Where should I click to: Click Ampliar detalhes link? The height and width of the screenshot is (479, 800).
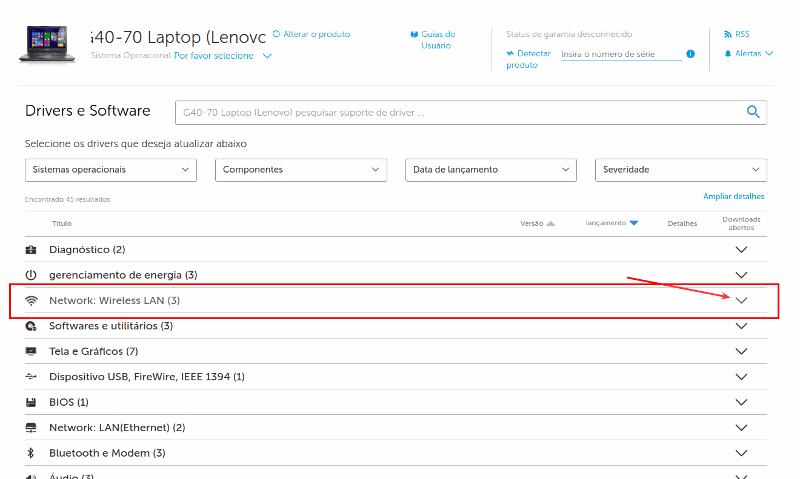click(734, 196)
